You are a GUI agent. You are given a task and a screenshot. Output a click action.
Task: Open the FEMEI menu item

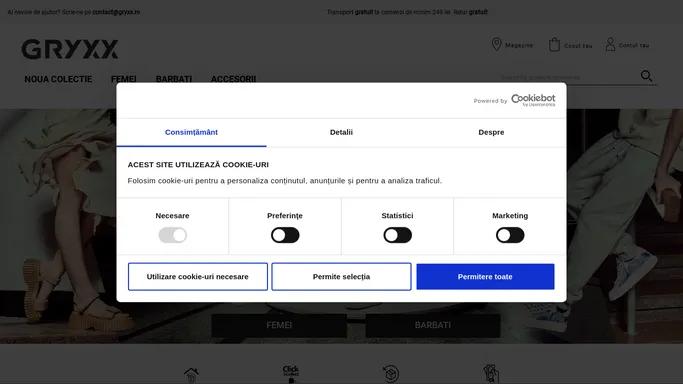(x=124, y=79)
